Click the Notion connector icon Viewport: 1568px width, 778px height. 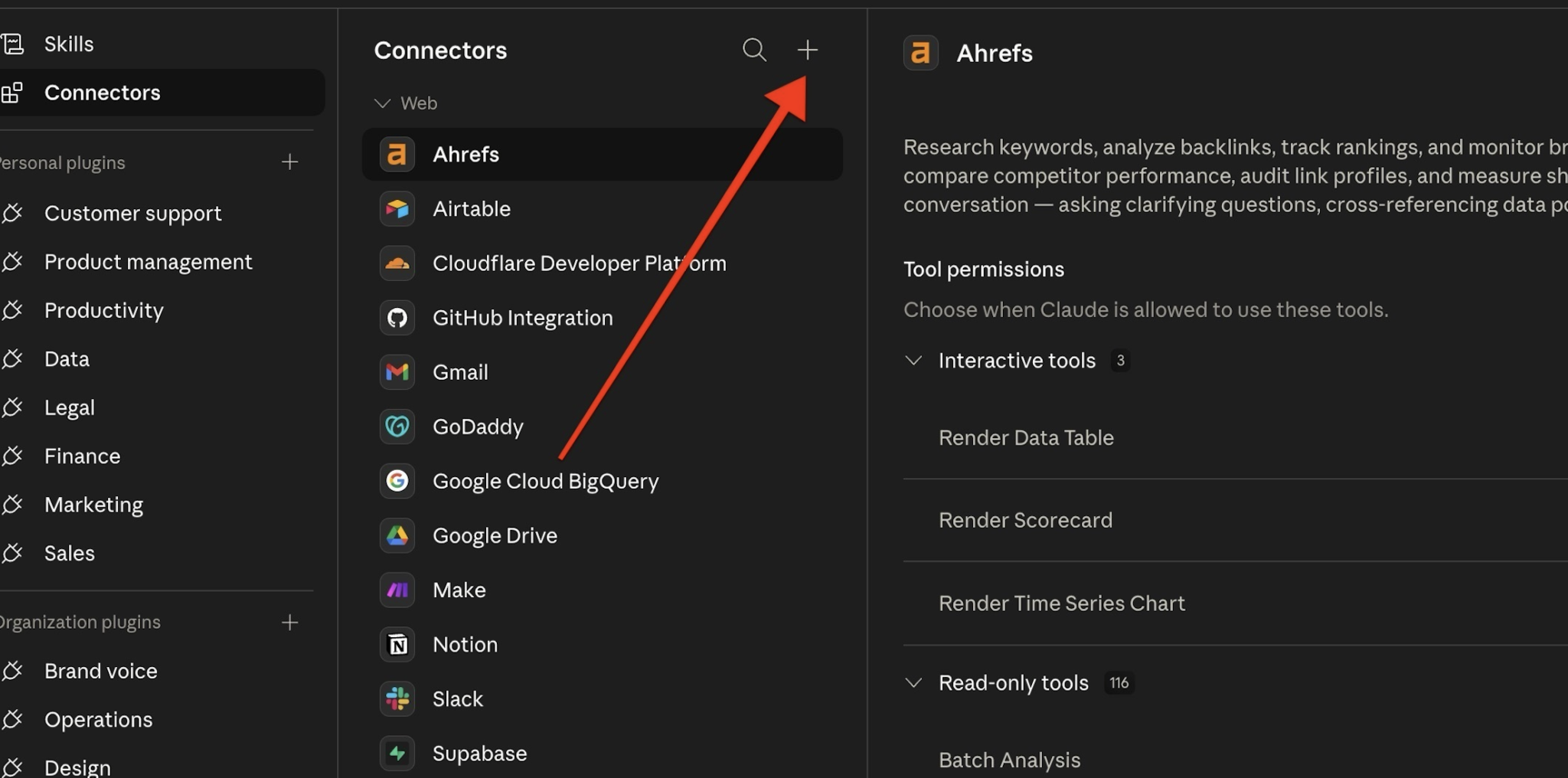coord(397,645)
